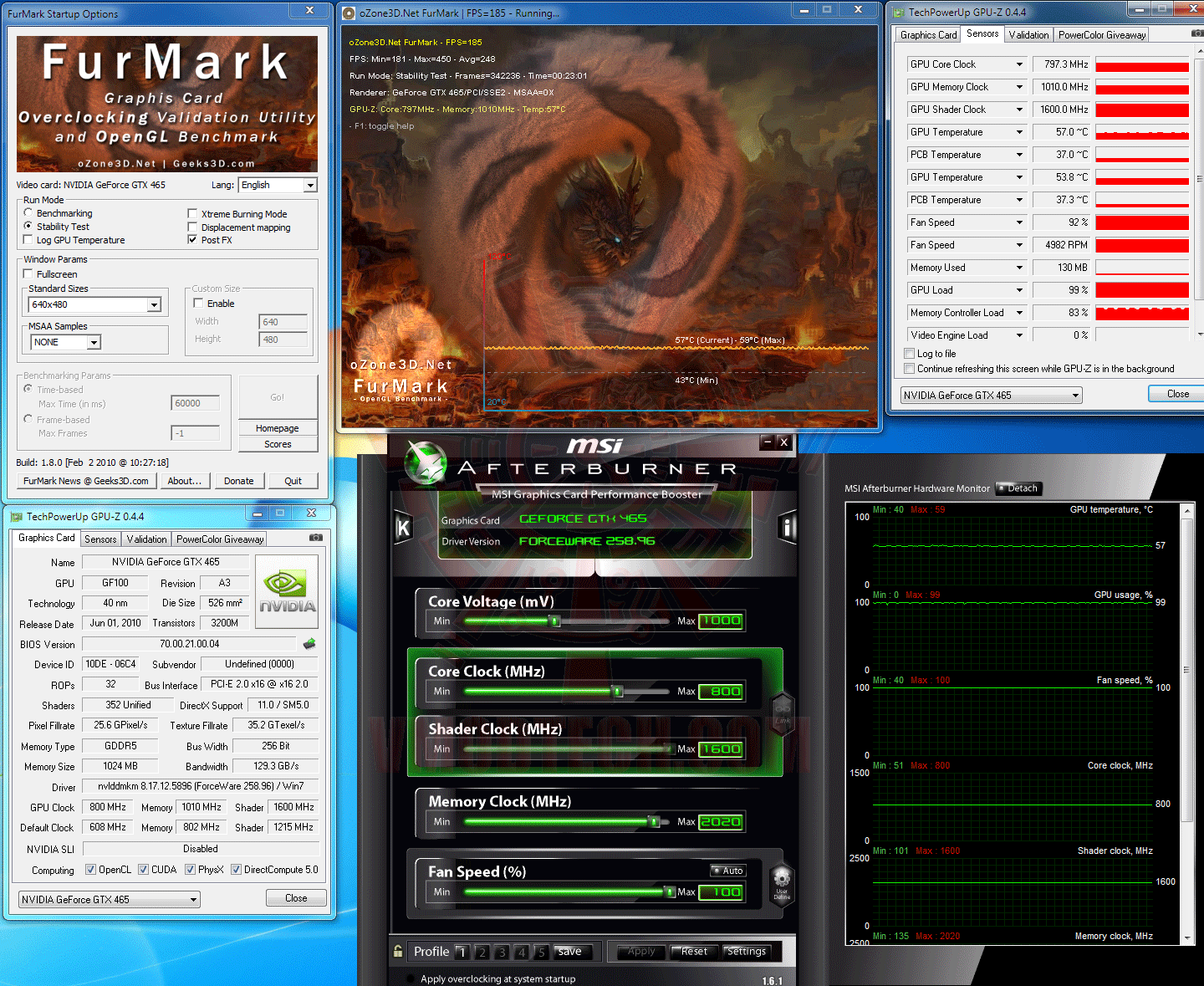The image size is (1204, 986).
Task: Load Afterburner profile slot 2
Action: click(x=482, y=952)
